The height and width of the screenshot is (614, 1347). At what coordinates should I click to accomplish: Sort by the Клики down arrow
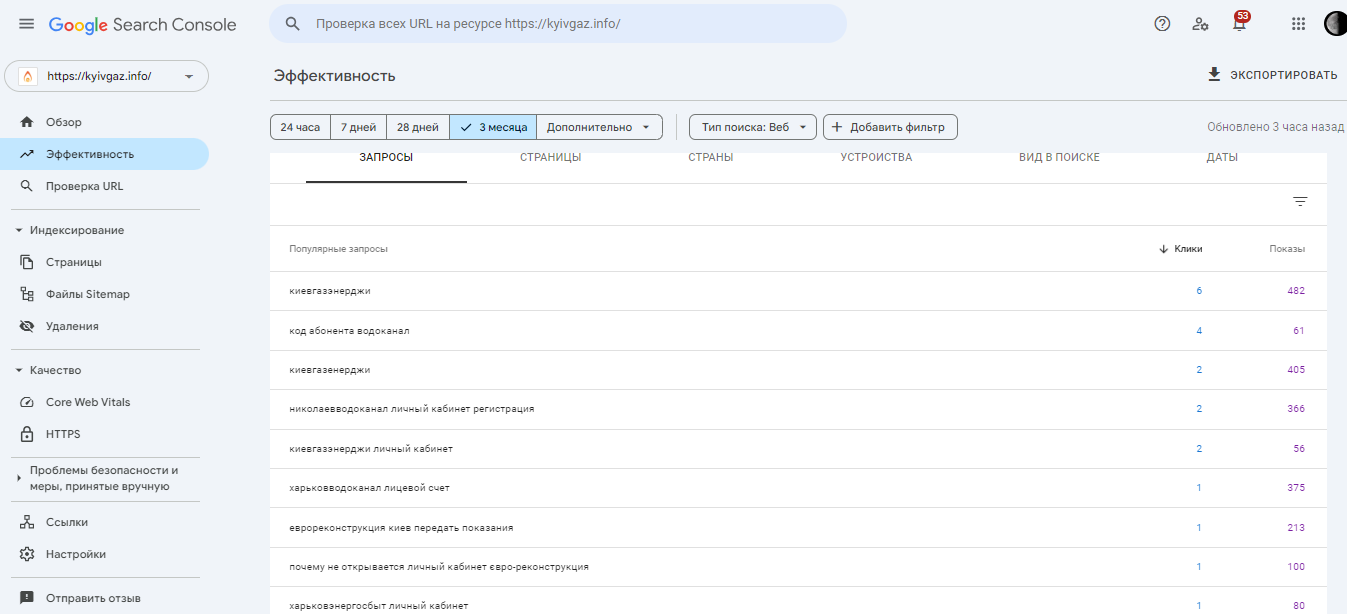[1164, 249]
